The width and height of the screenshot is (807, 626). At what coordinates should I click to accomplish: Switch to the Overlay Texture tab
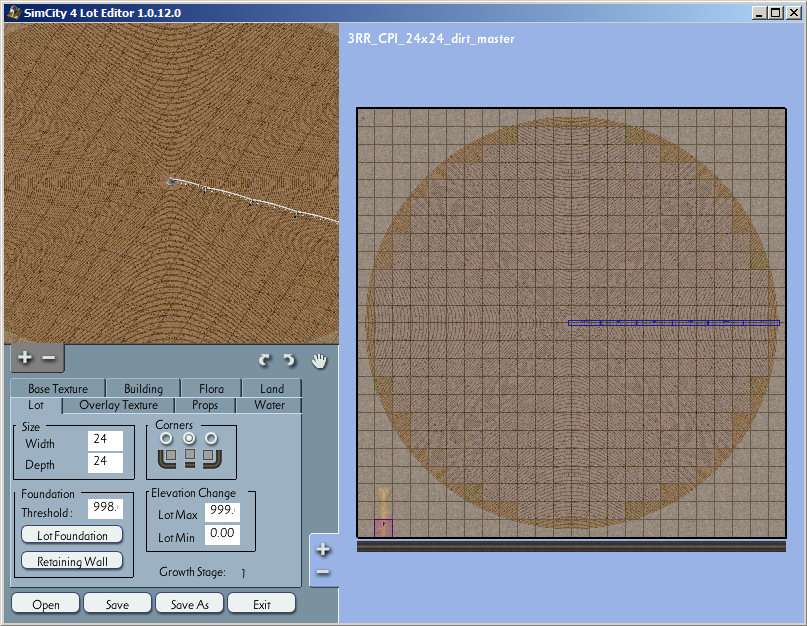(118, 405)
